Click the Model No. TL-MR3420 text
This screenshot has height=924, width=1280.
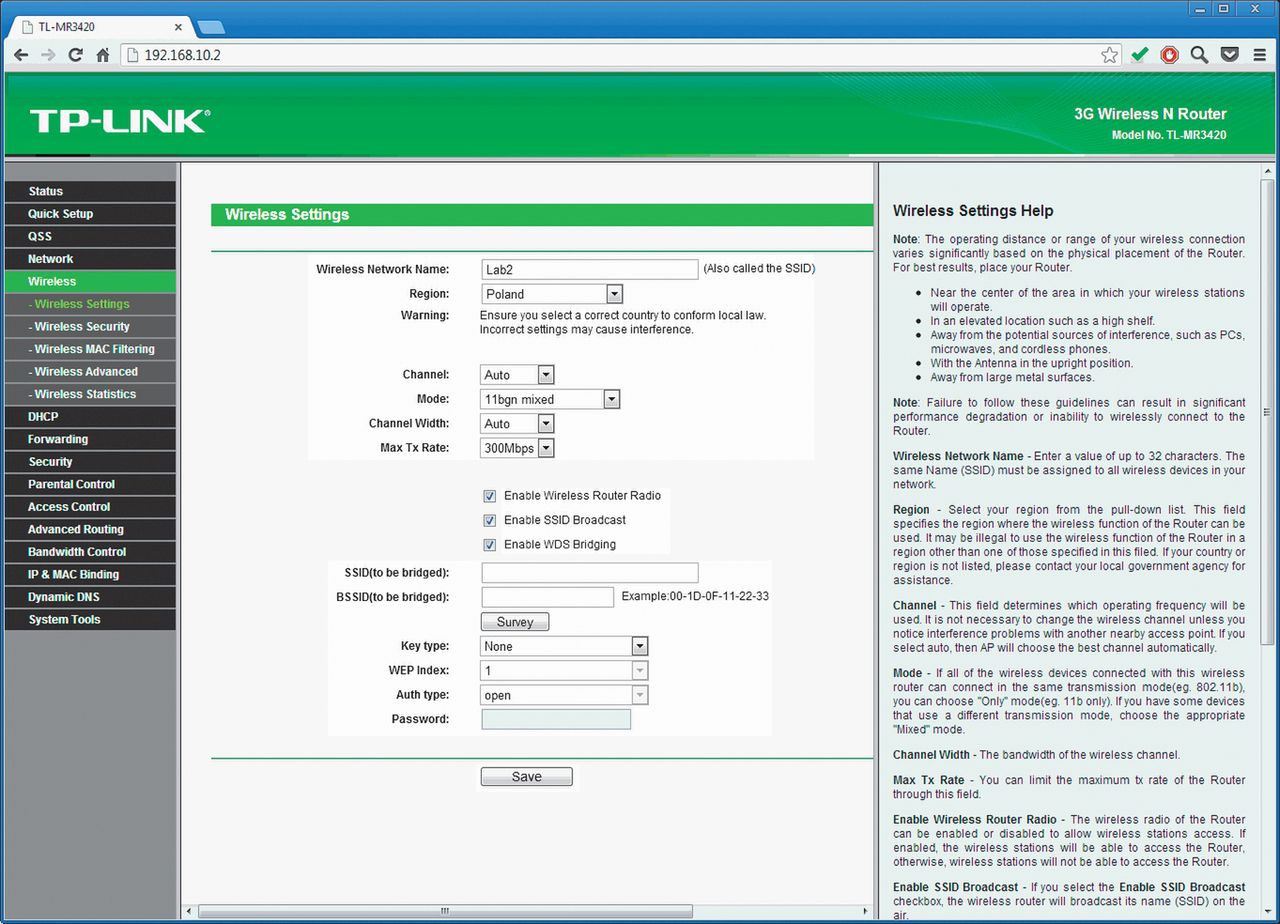(x=1169, y=135)
